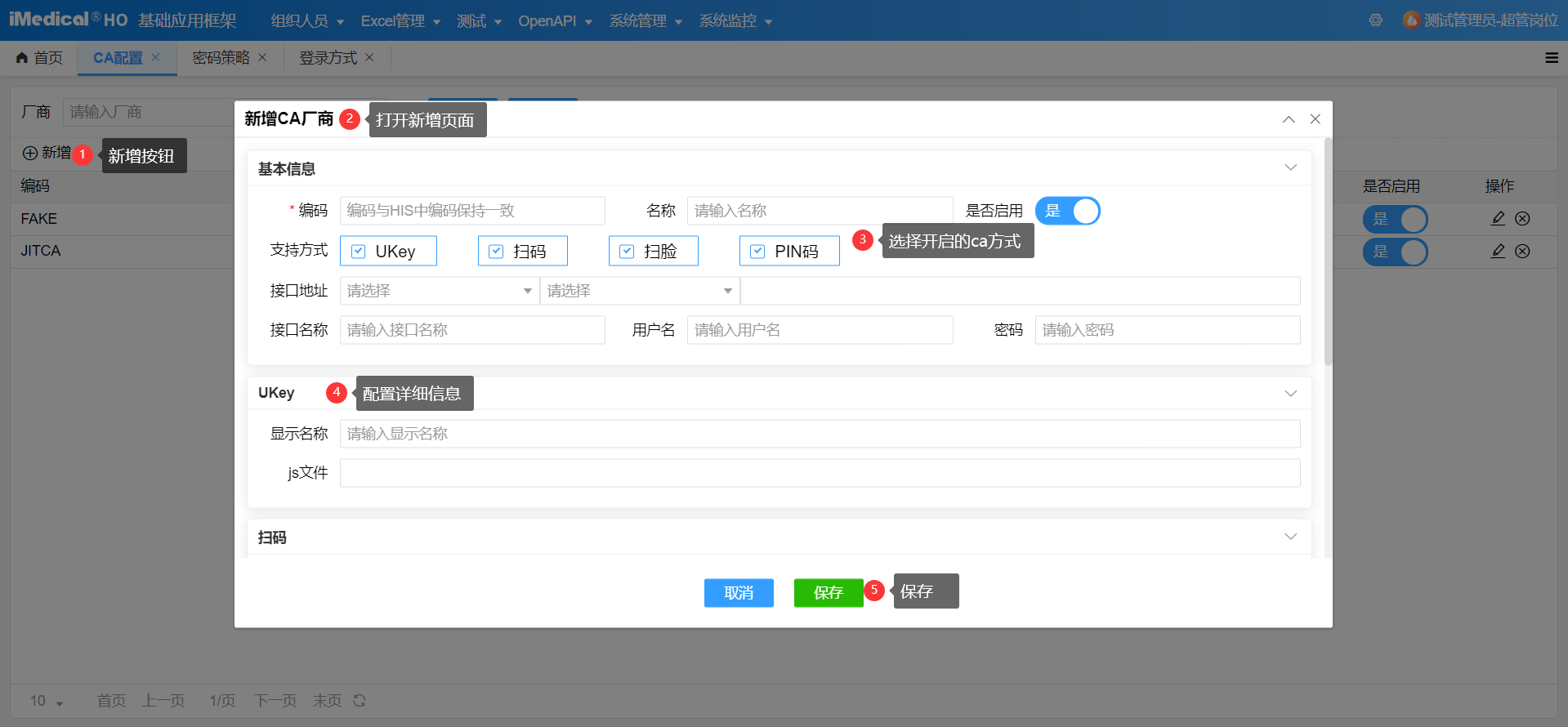Toggle the 是否启用 switch for JITCA row

click(1395, 252)
